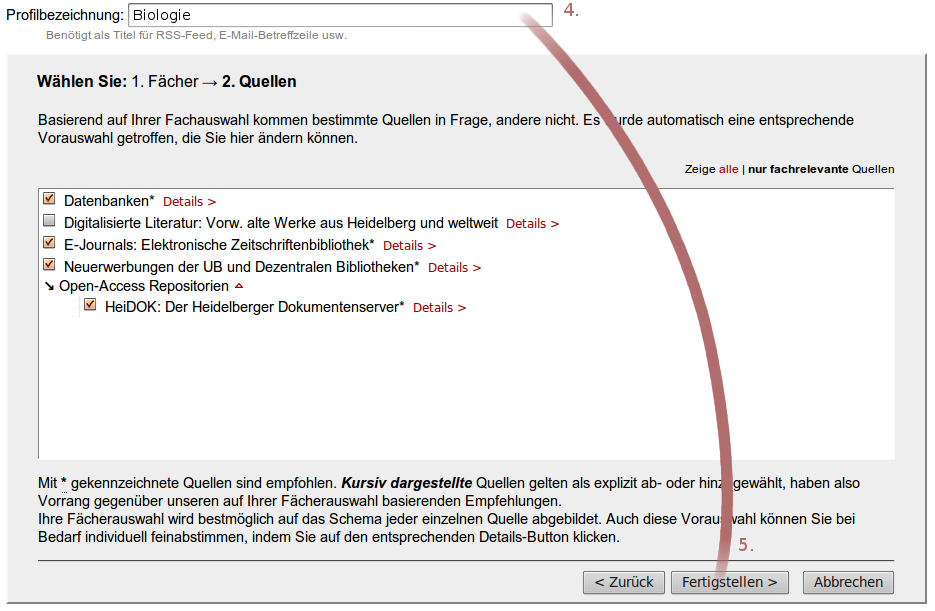Toggle the Neuerwerbungen der UB checkbox
The image size is (935, 611).
point(49,265)
